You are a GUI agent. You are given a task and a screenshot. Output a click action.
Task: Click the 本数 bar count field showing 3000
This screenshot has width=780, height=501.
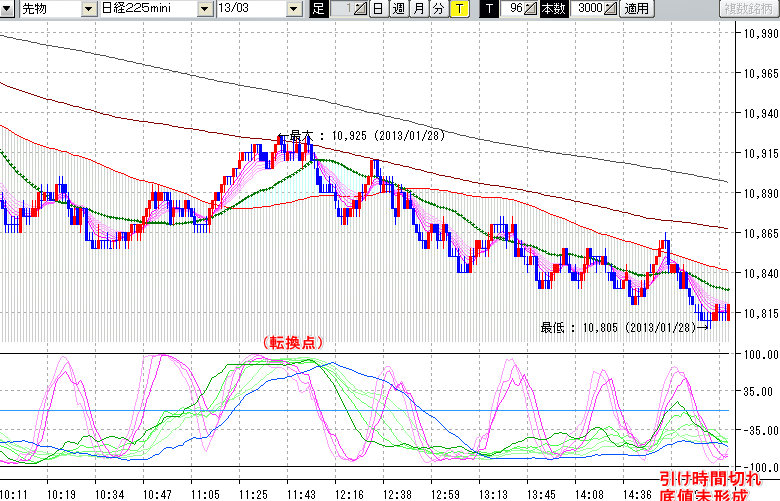585,9
